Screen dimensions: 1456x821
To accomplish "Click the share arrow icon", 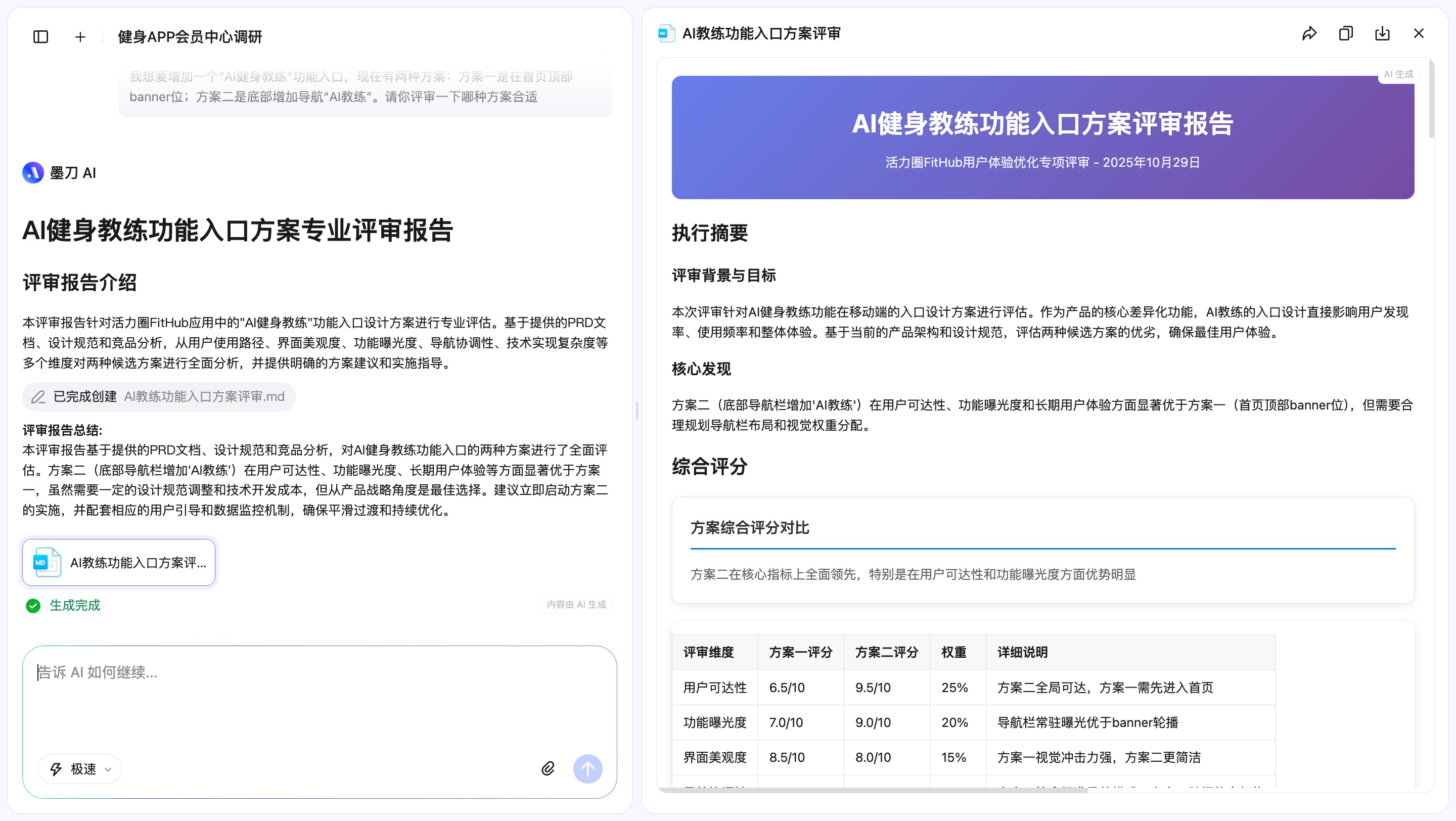I will pos(1309,34).
